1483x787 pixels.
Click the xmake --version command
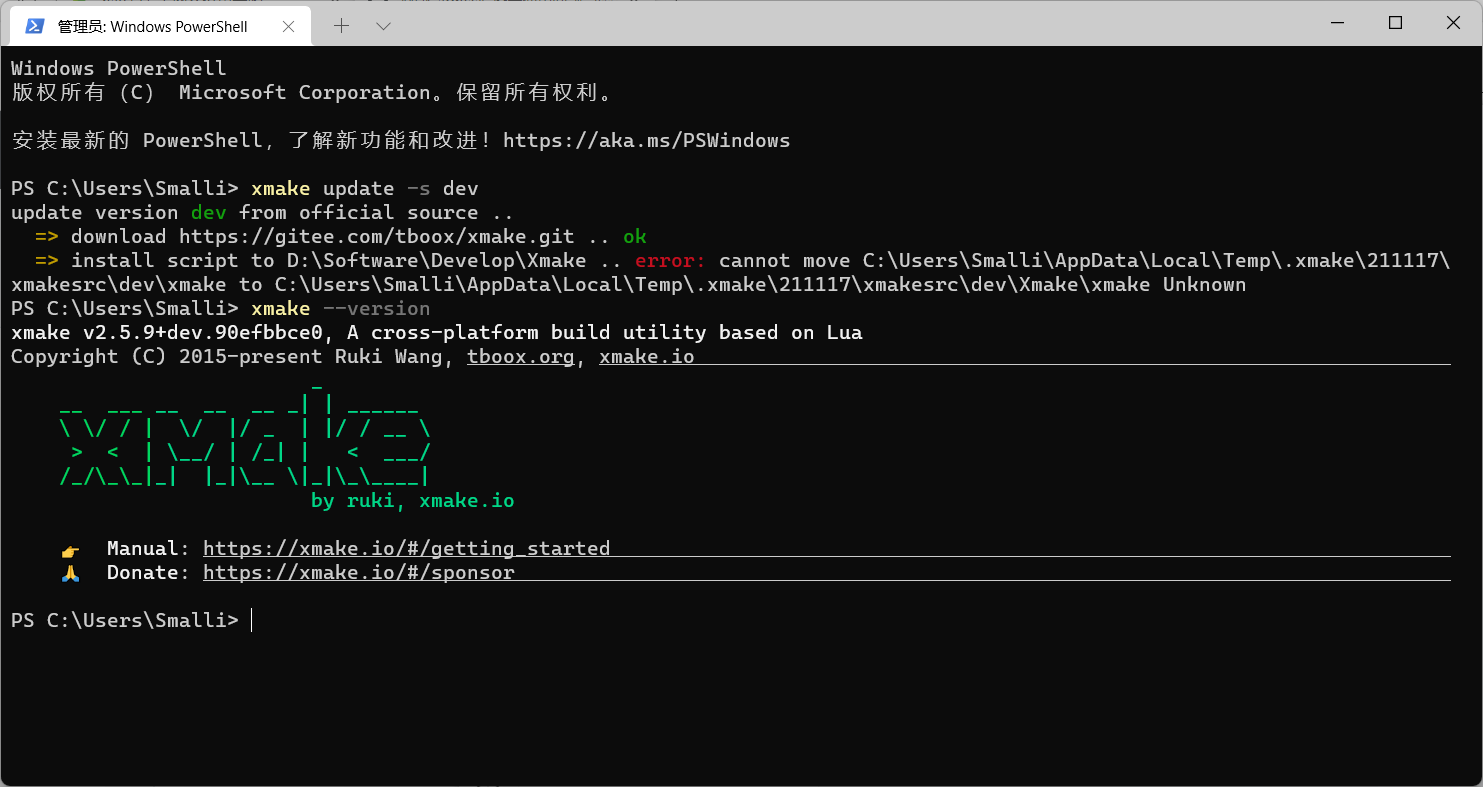point(341,309)
